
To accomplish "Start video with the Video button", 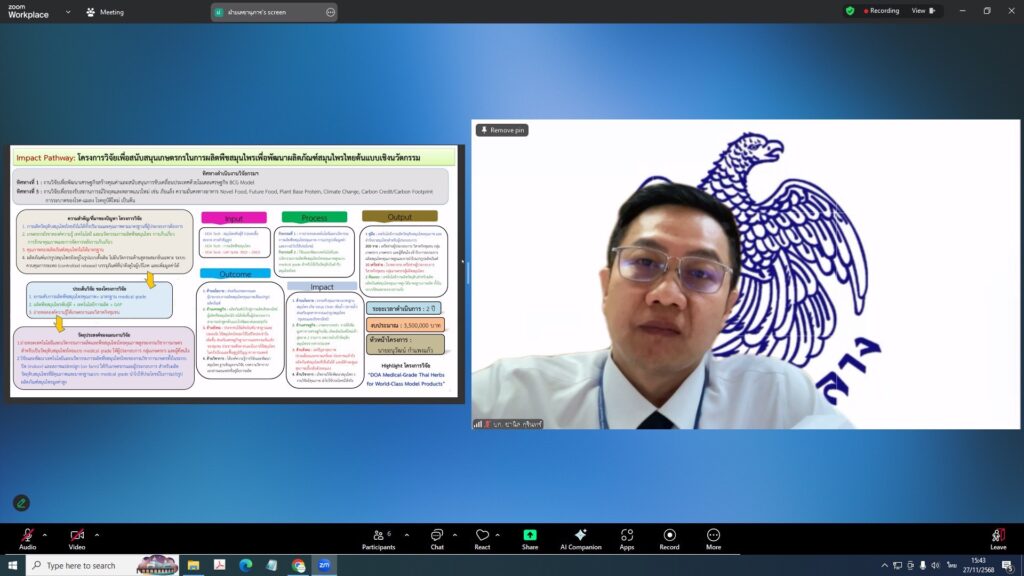I will tap(76, 537).
